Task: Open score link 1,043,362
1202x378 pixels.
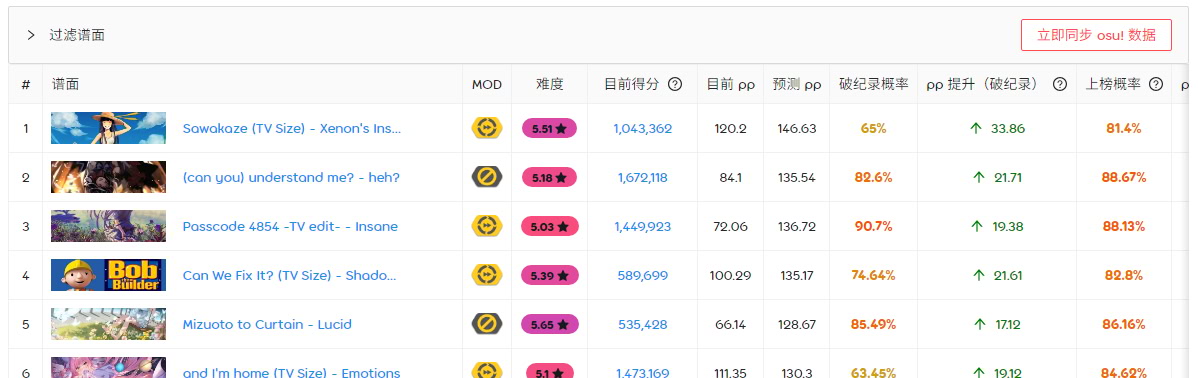Action: point(643,128)
